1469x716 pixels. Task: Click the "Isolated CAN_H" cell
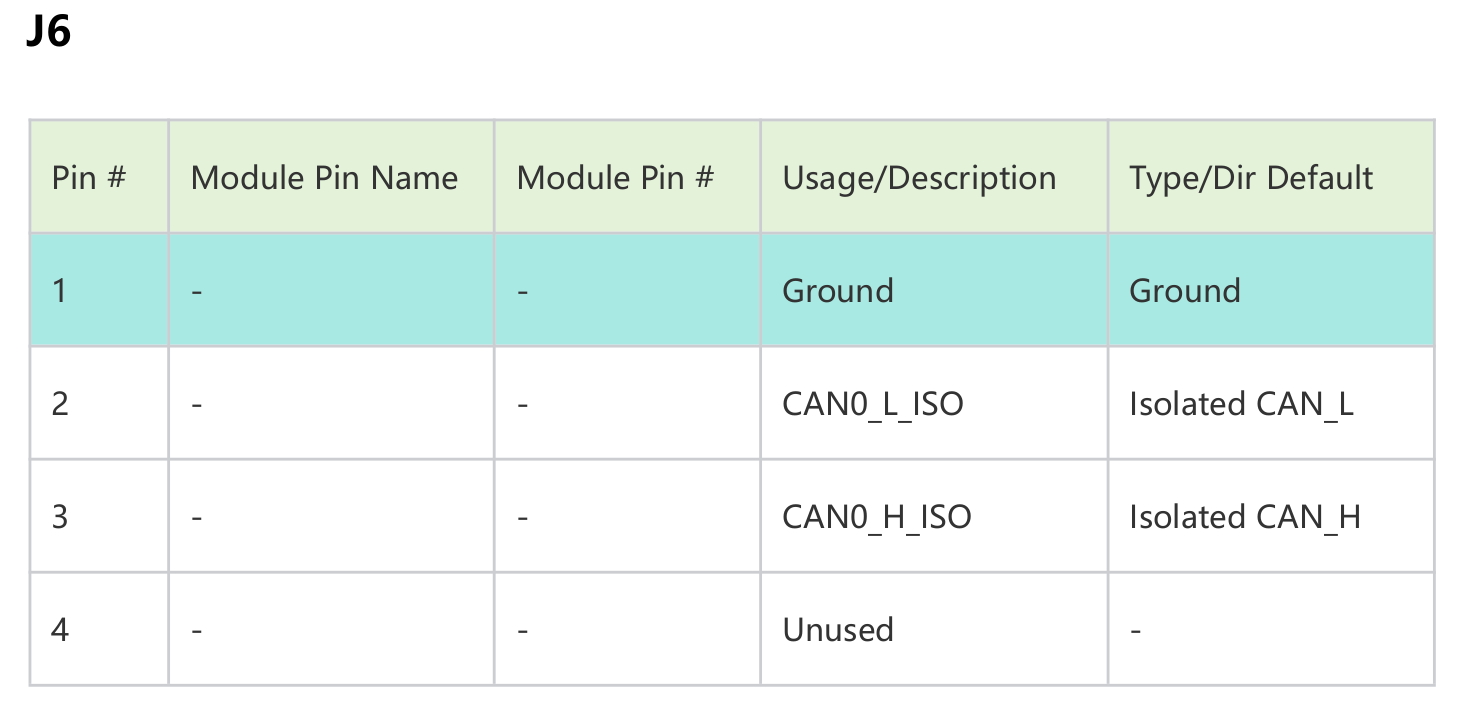coord(1245,517)
